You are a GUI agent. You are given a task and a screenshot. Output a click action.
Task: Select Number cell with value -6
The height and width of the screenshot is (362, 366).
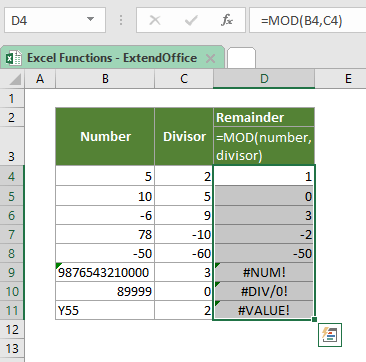click(x=105, y=215)
